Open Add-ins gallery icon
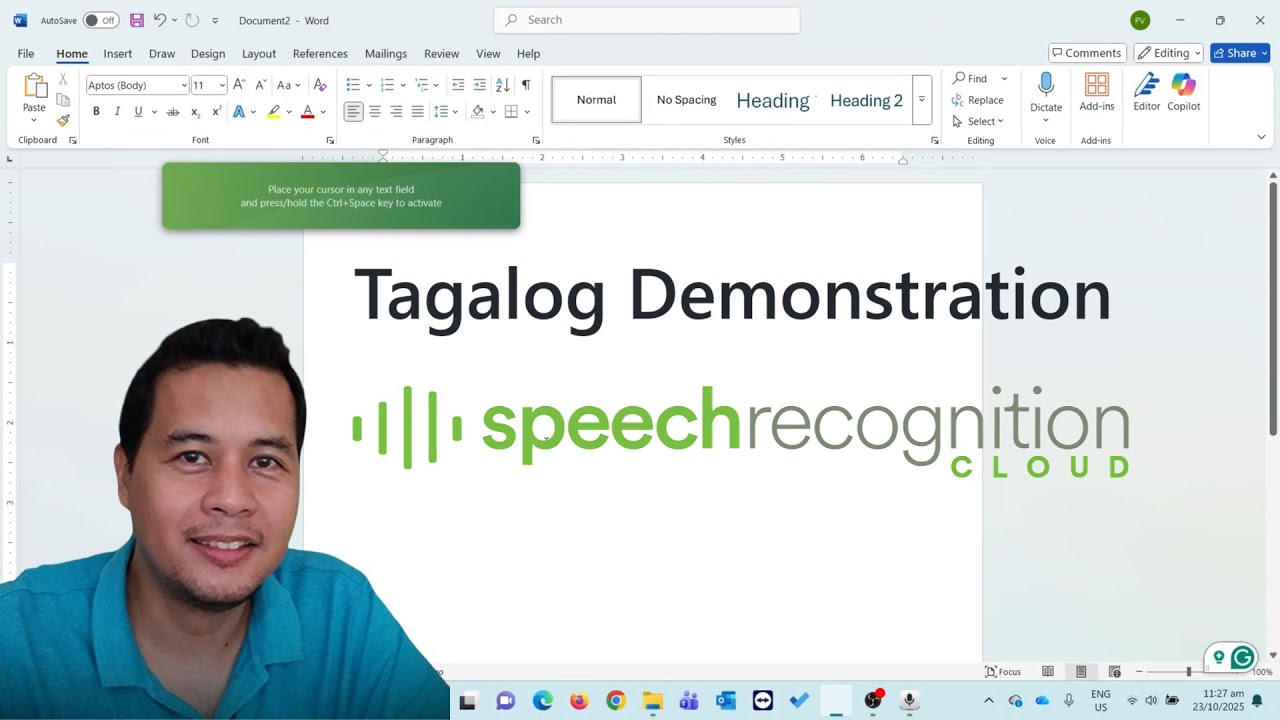The image size is (1280, 720). [1097, 85]
